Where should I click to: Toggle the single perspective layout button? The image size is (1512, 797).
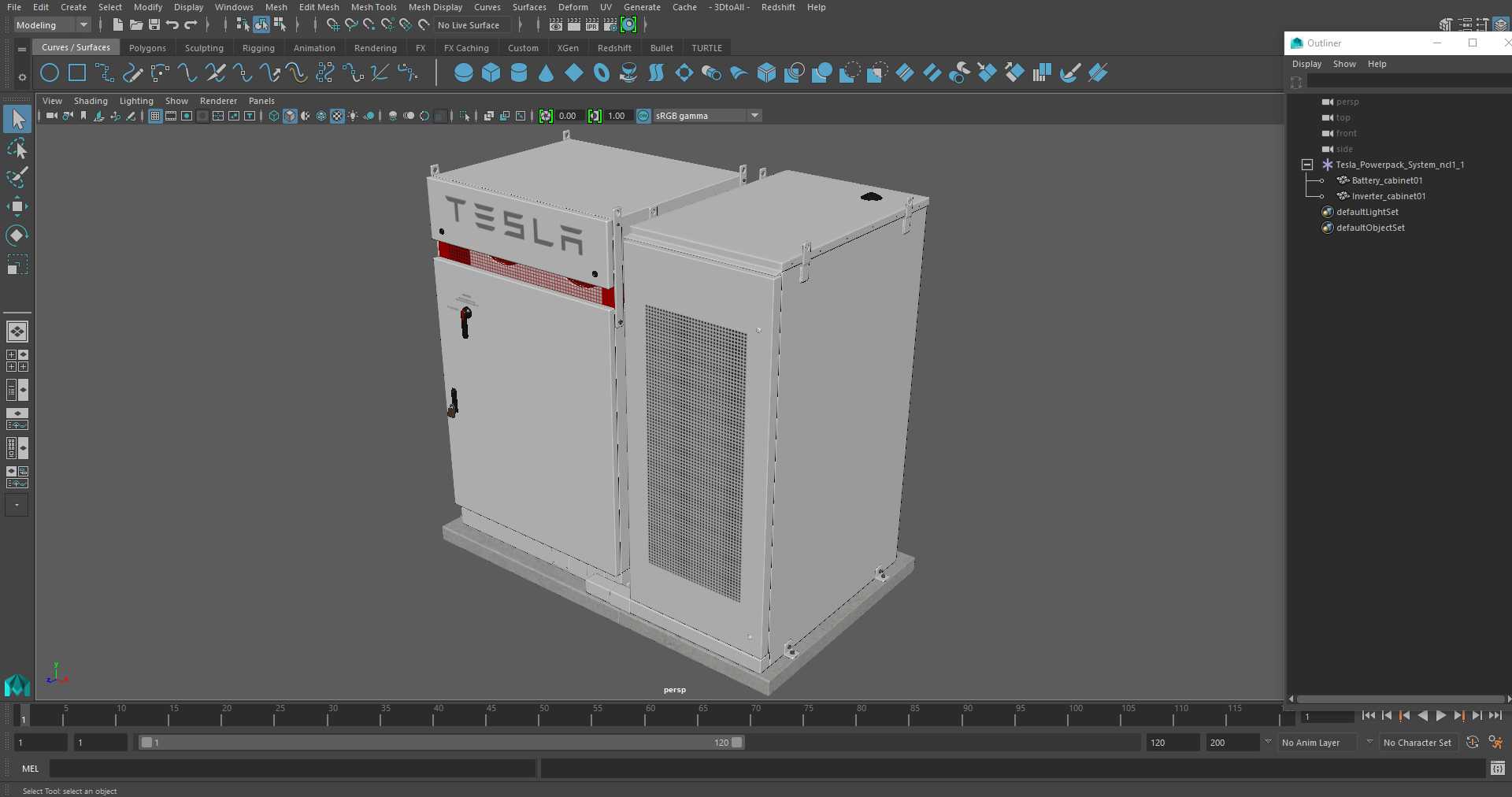point(17,332)
